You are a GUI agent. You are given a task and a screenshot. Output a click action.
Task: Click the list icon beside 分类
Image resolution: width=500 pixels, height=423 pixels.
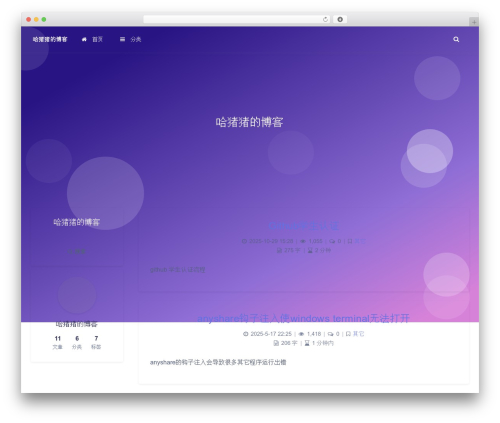coord(122,39)
